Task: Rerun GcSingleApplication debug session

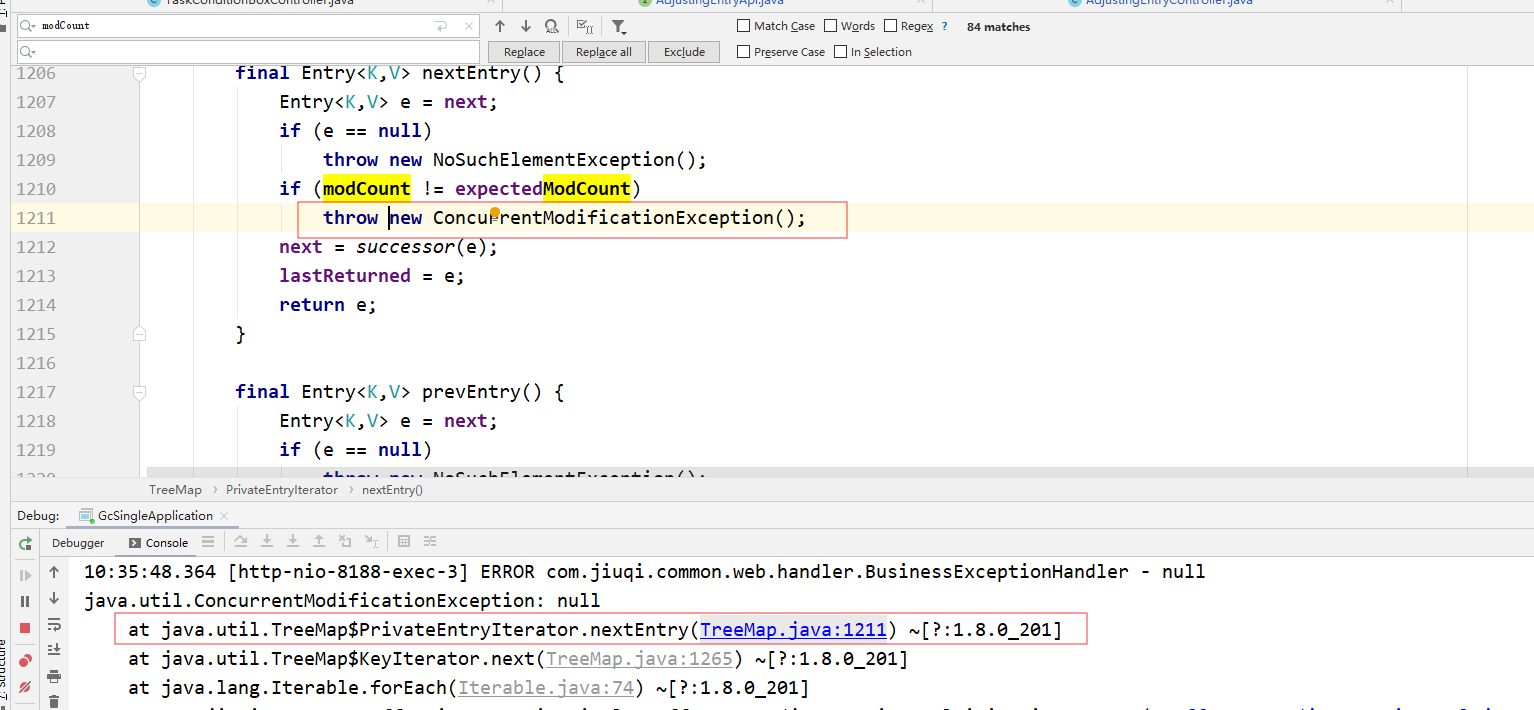Action: pyautogui.click(x=25, y=543)
